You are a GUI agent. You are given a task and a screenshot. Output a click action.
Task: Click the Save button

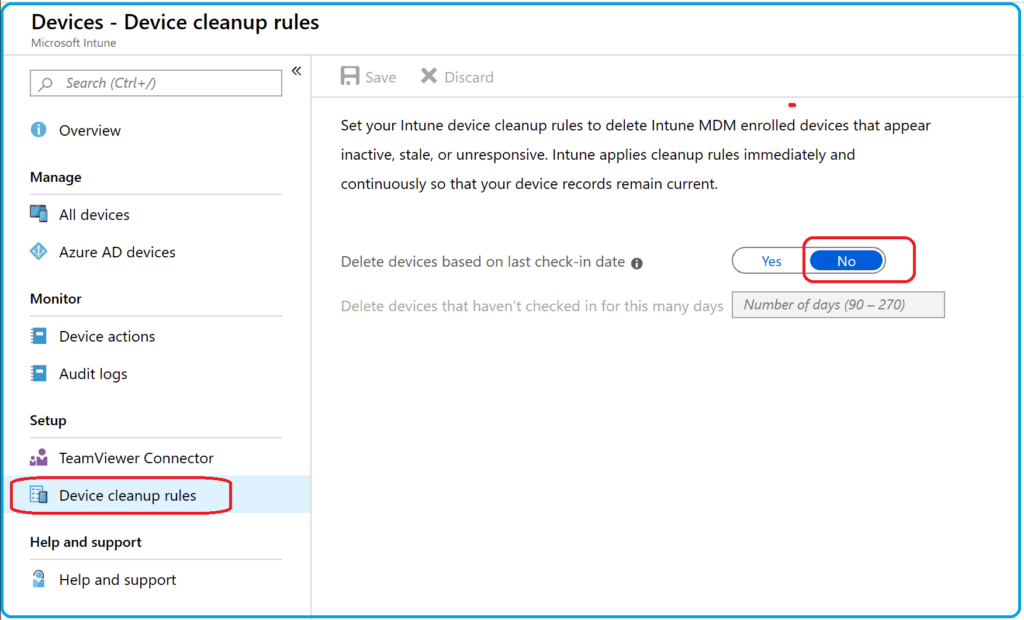[368, 76]
